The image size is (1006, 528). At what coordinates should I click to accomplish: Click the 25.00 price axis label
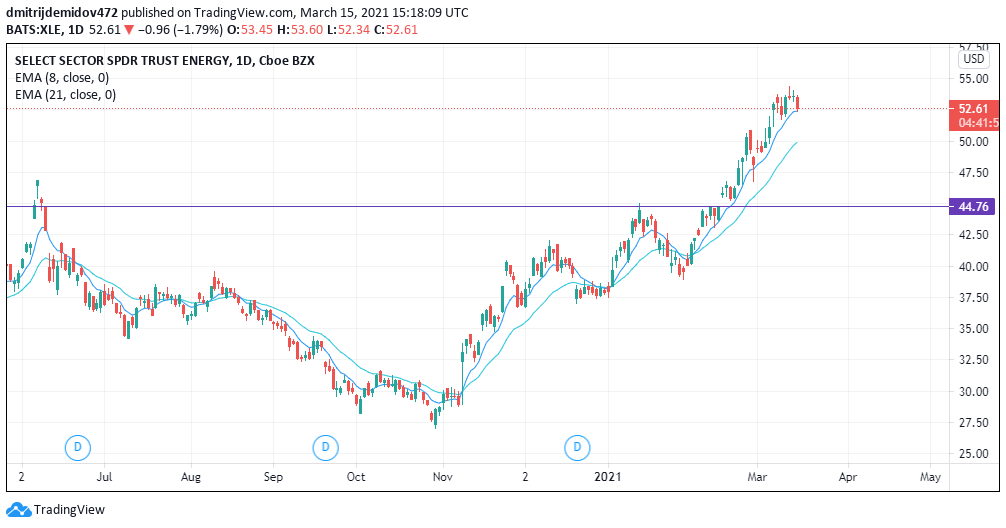[973, 453]
